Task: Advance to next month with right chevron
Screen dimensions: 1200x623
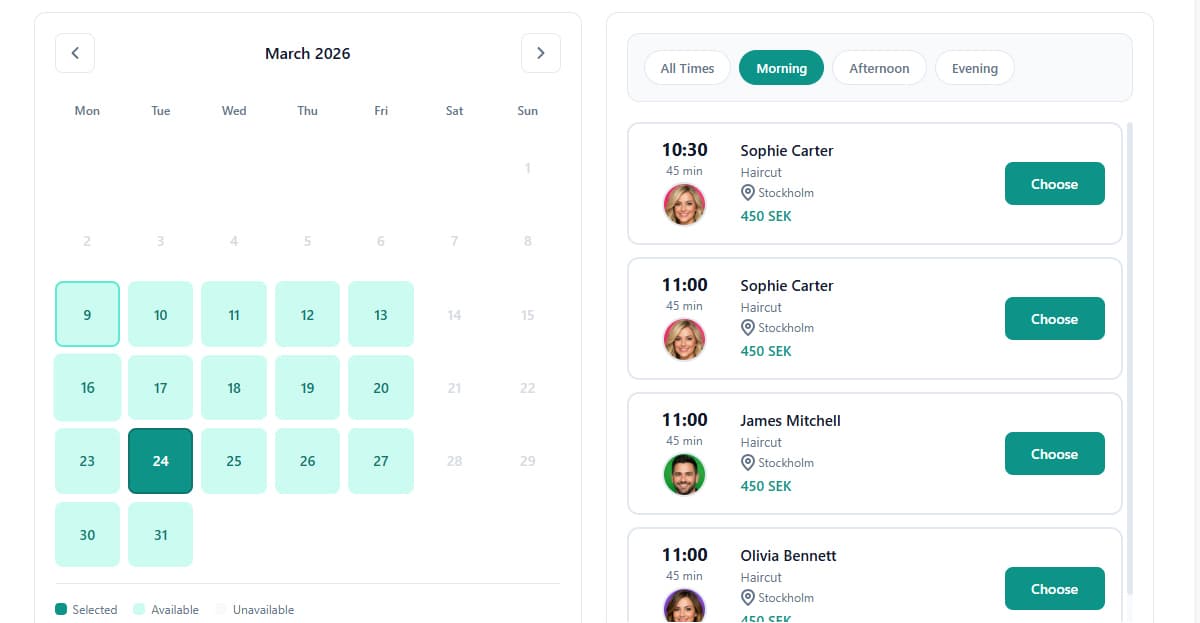Action: pos(541,53)
